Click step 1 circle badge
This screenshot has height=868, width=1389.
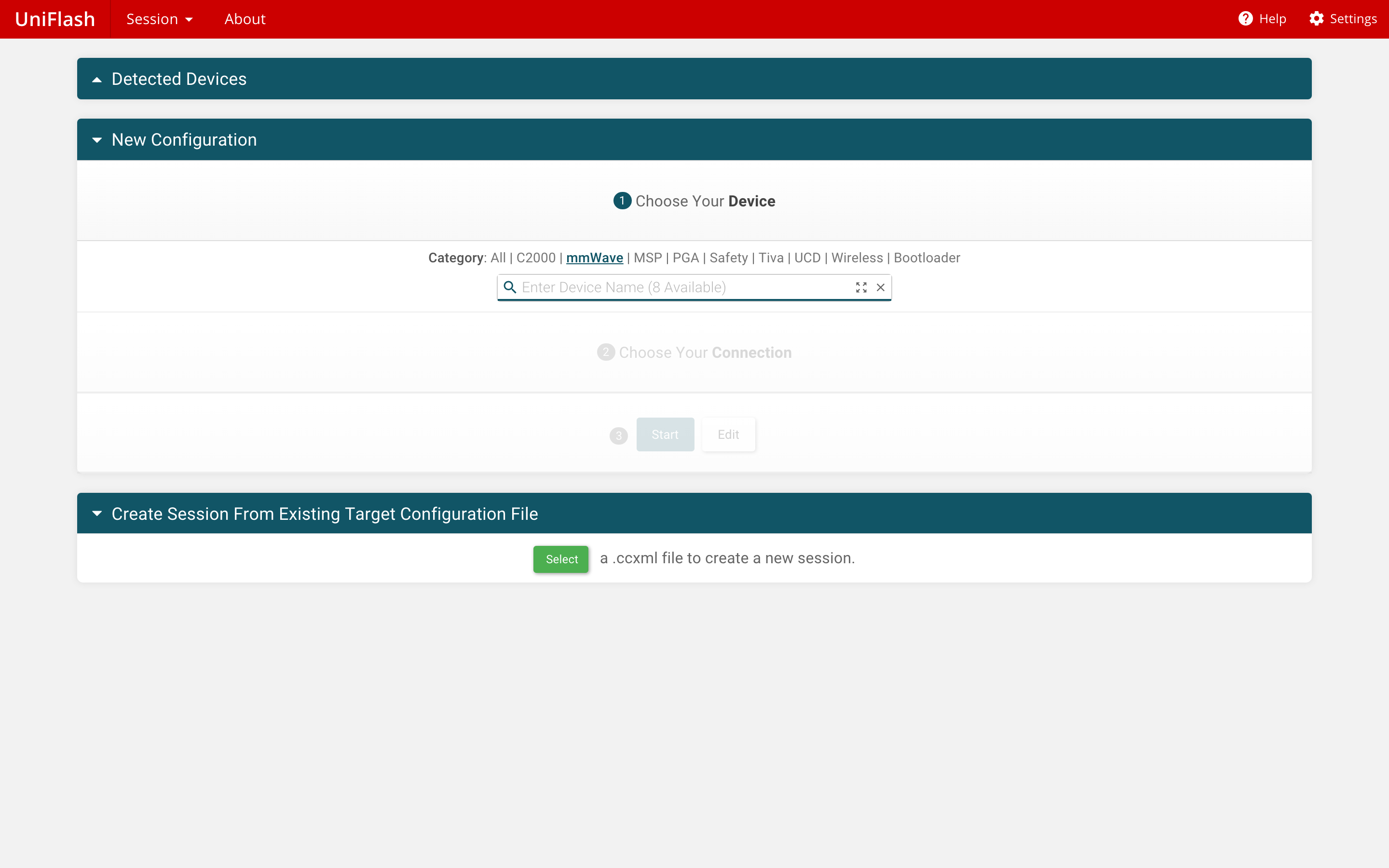coord(622,201)
